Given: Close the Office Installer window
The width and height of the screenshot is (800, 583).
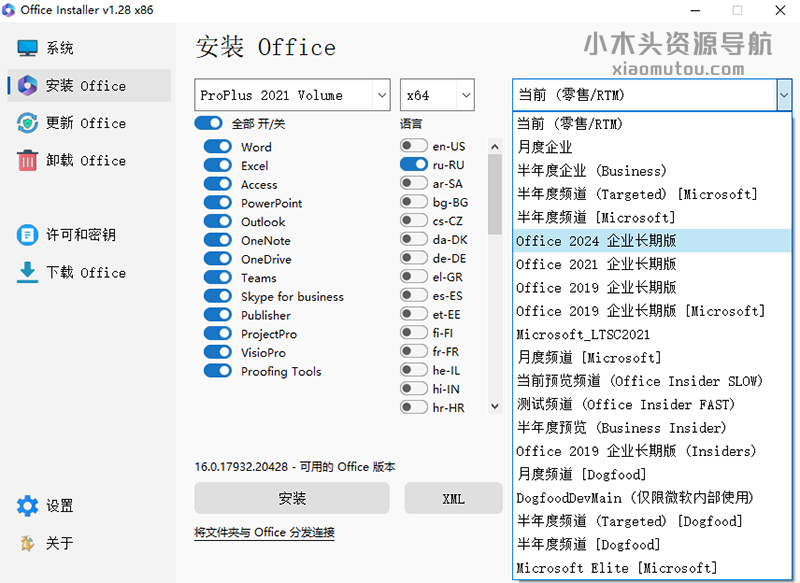Looking at the screenshot, I should click(x=780, y=10).
